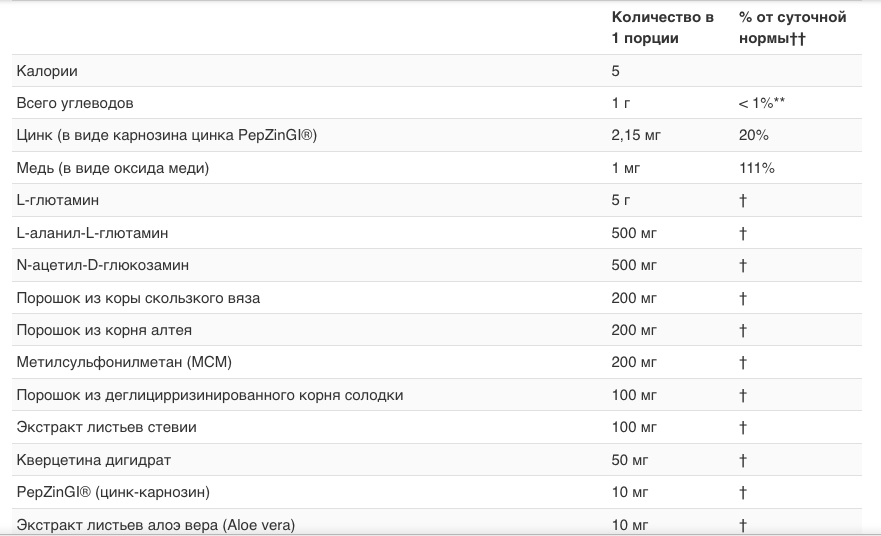The width and height of the screenshot is (881, 536).
Task: Click the 'L-глютамин' ingredient label
Action: pos(58,200)
